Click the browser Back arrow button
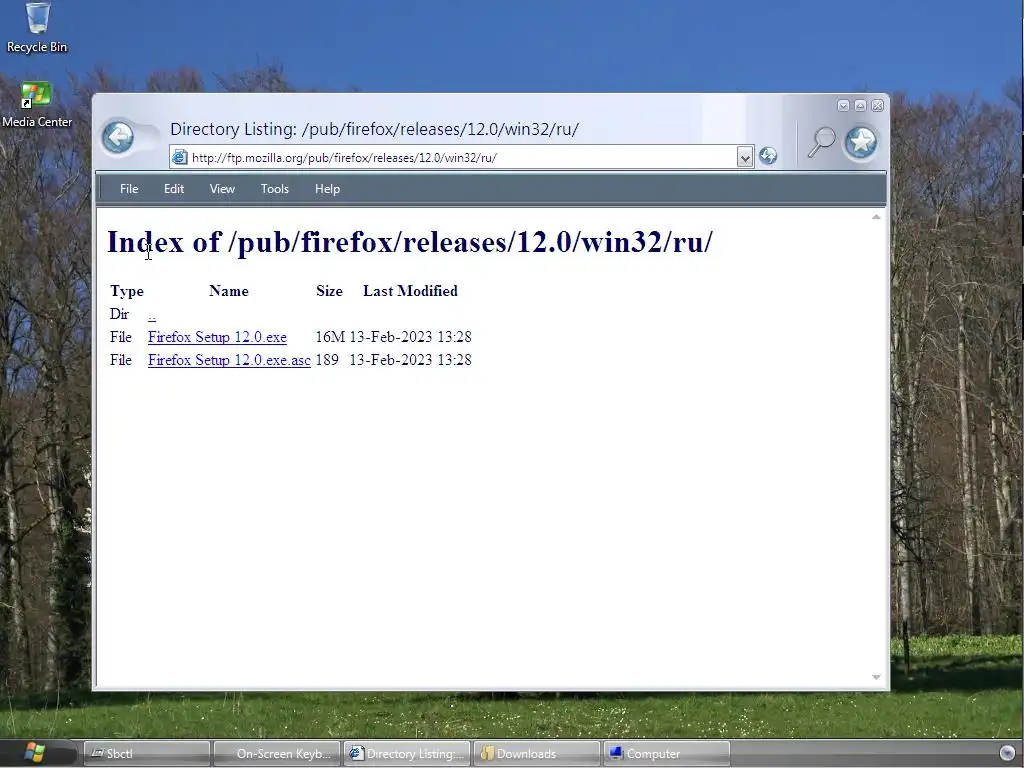This screenshot has width=1024, height=768. pos(118,137)
